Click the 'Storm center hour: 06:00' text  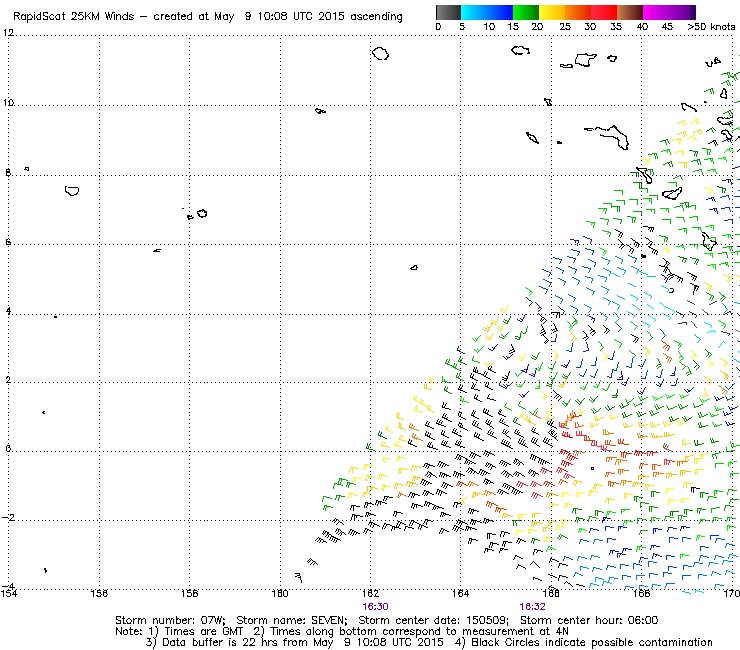[x=589, y=620]
